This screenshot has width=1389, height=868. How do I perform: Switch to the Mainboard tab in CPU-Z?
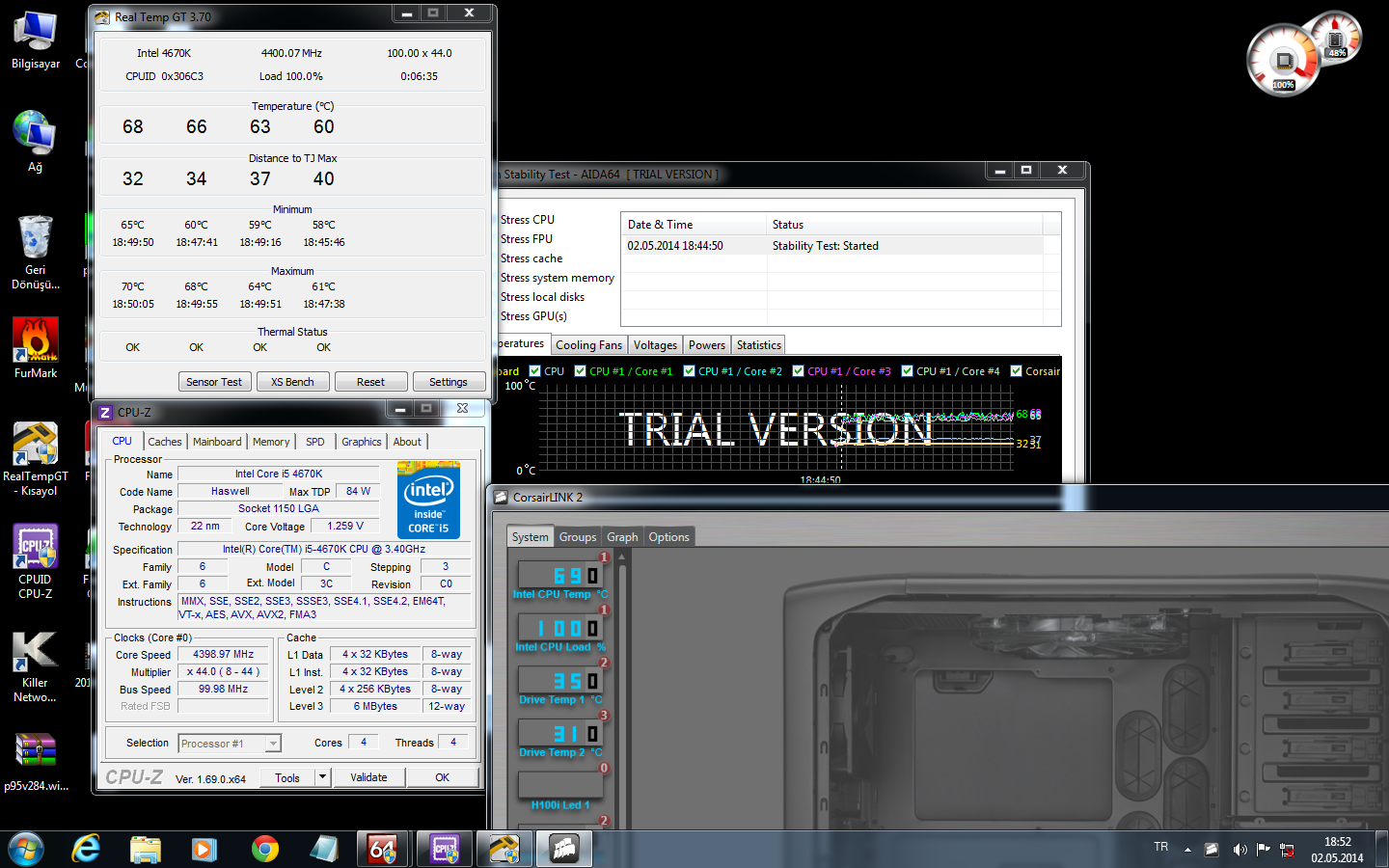tap(217, 442)
